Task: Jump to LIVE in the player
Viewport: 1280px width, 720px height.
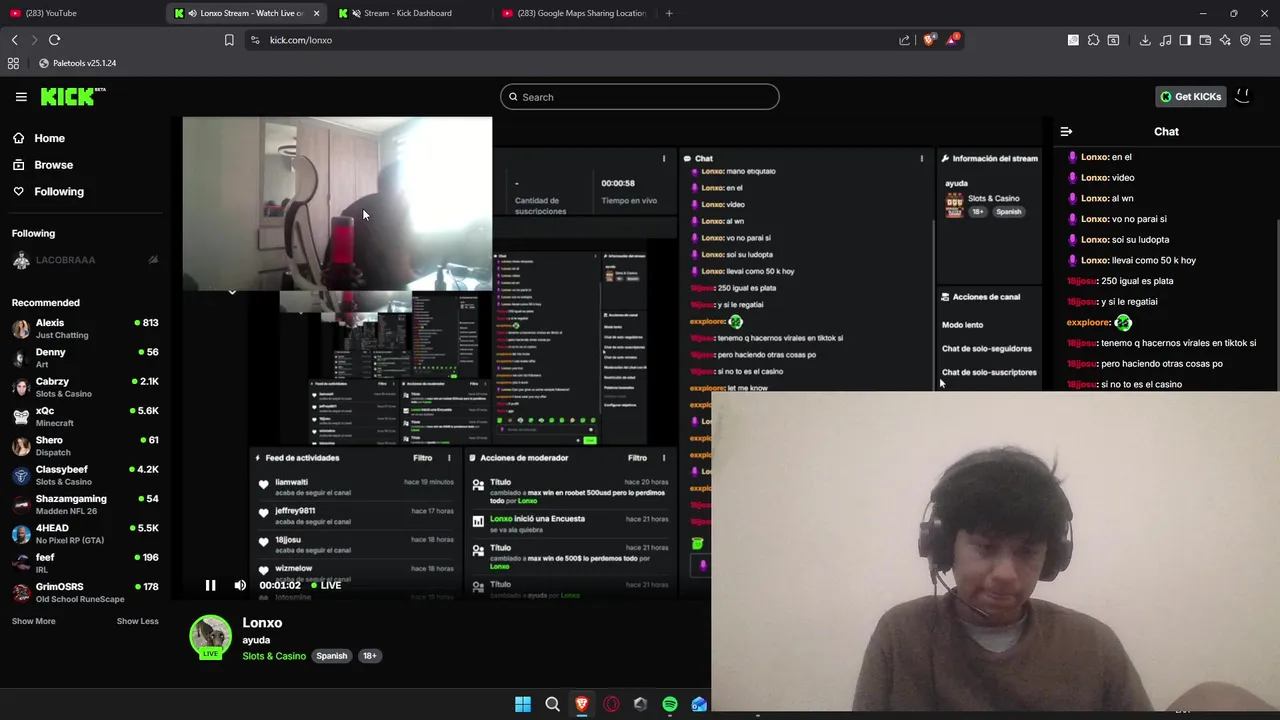Action: 326,585
